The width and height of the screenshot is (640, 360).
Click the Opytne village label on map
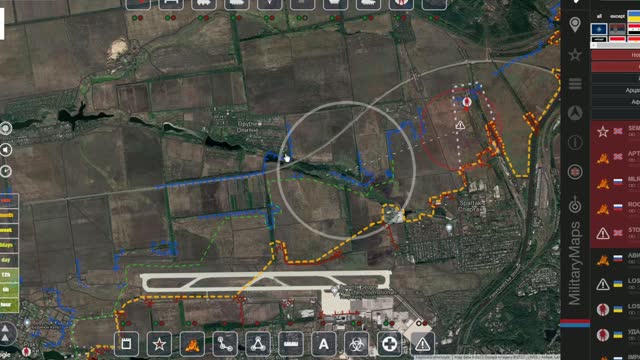point(249,127)
